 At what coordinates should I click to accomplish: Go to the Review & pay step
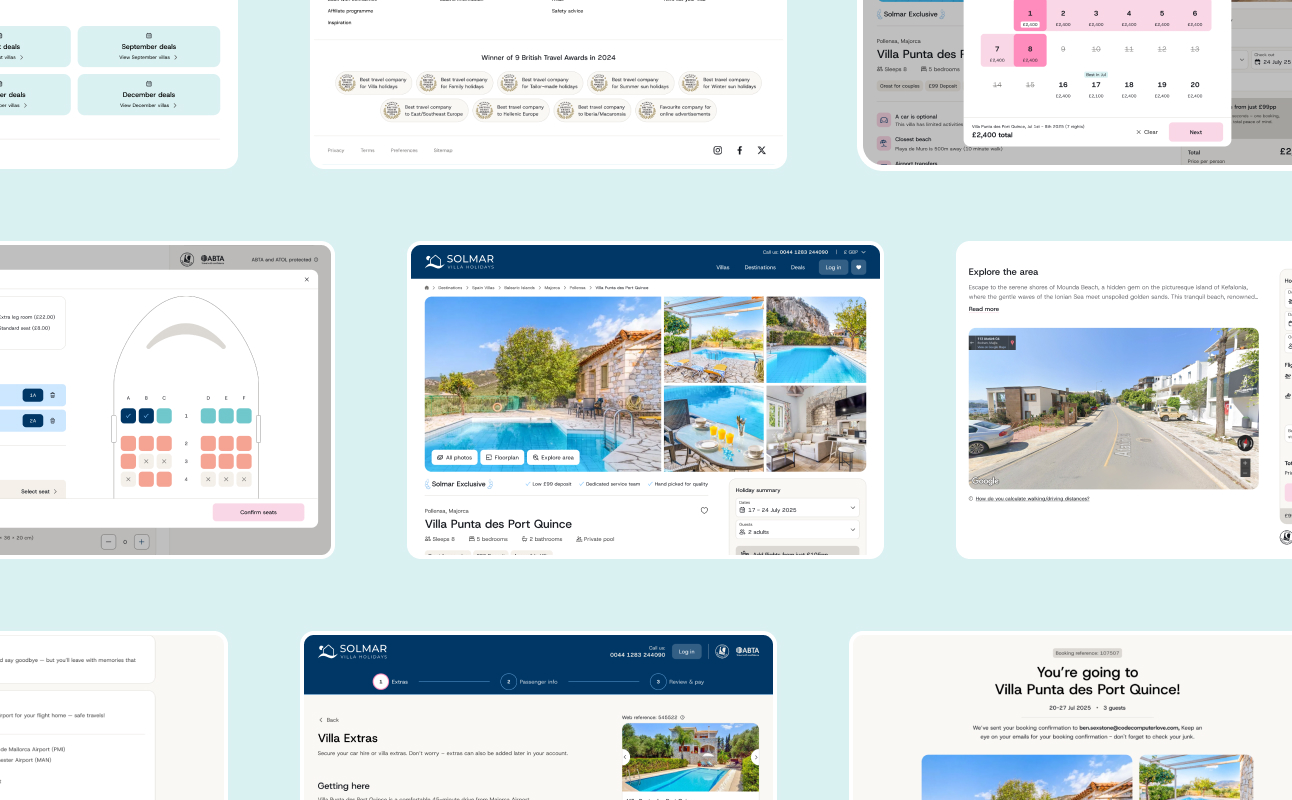[677, 681]
